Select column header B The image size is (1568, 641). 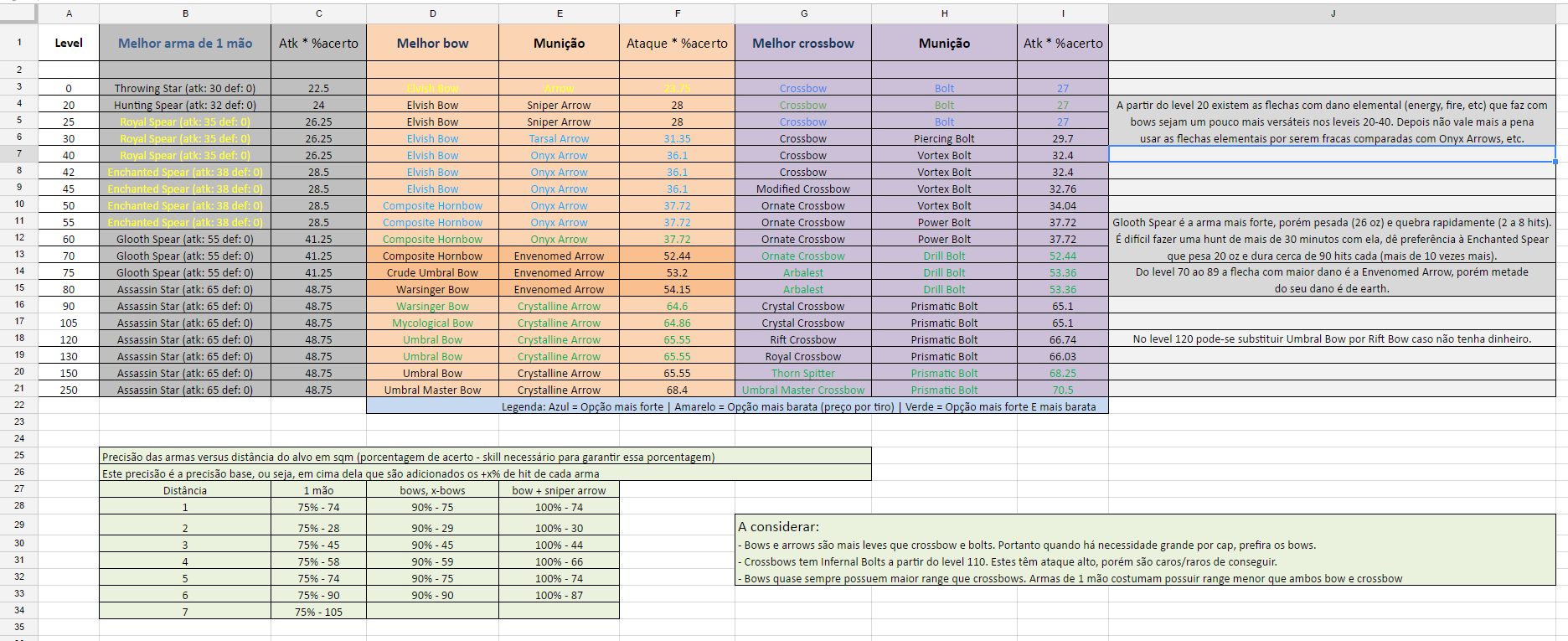coord(185,13)
